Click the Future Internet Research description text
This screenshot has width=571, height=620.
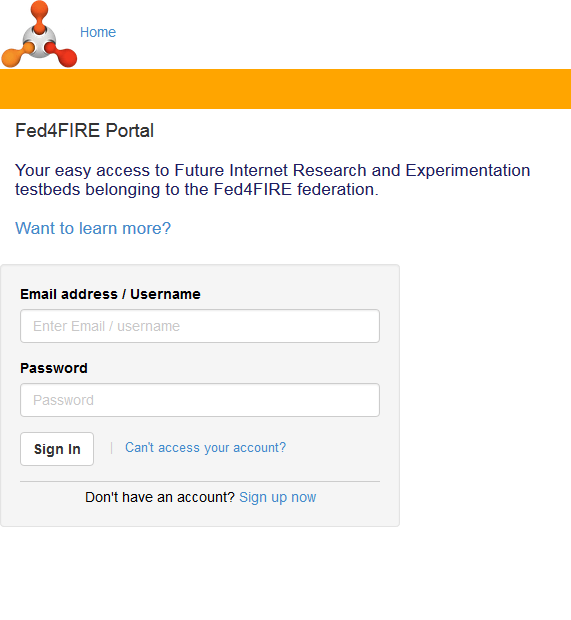[x=272, y=180]
